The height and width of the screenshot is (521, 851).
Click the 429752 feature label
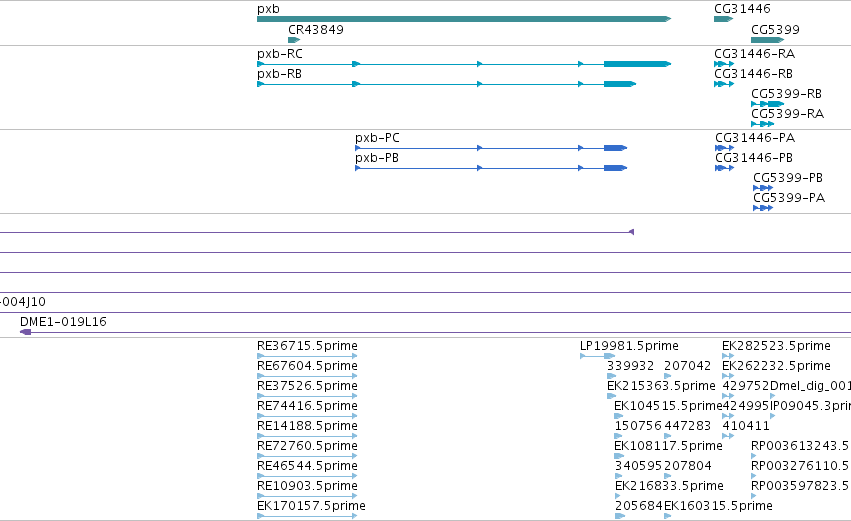click(x=746, y=386)
